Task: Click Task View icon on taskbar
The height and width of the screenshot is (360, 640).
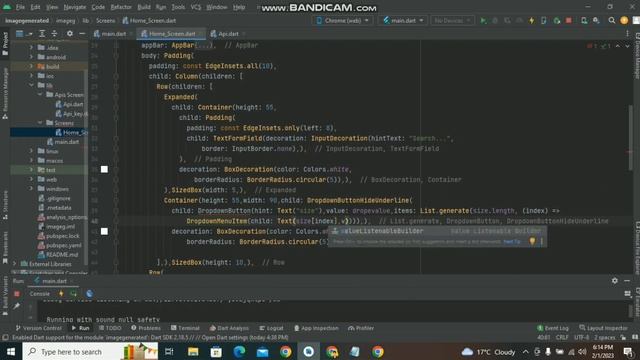Action: (169, 351)
